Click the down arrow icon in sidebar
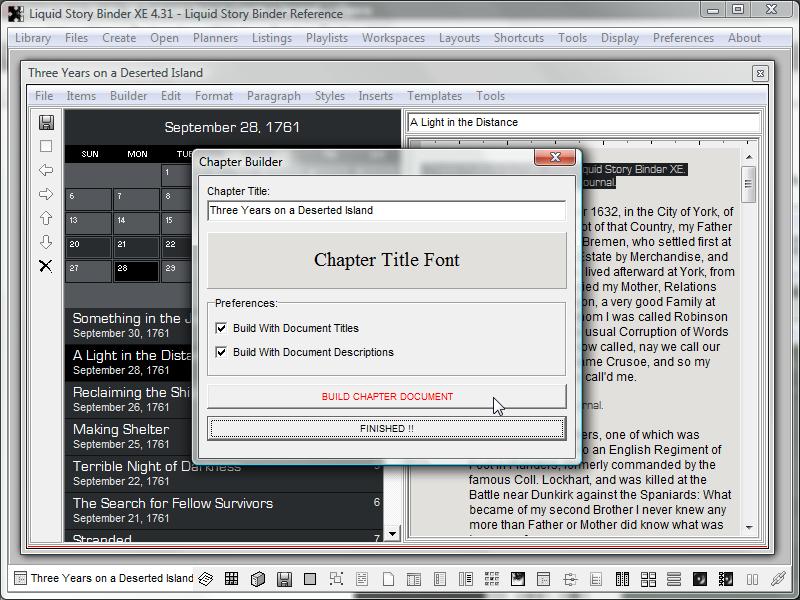This screenshot has height=600, width=800. (x=46, y=242)
